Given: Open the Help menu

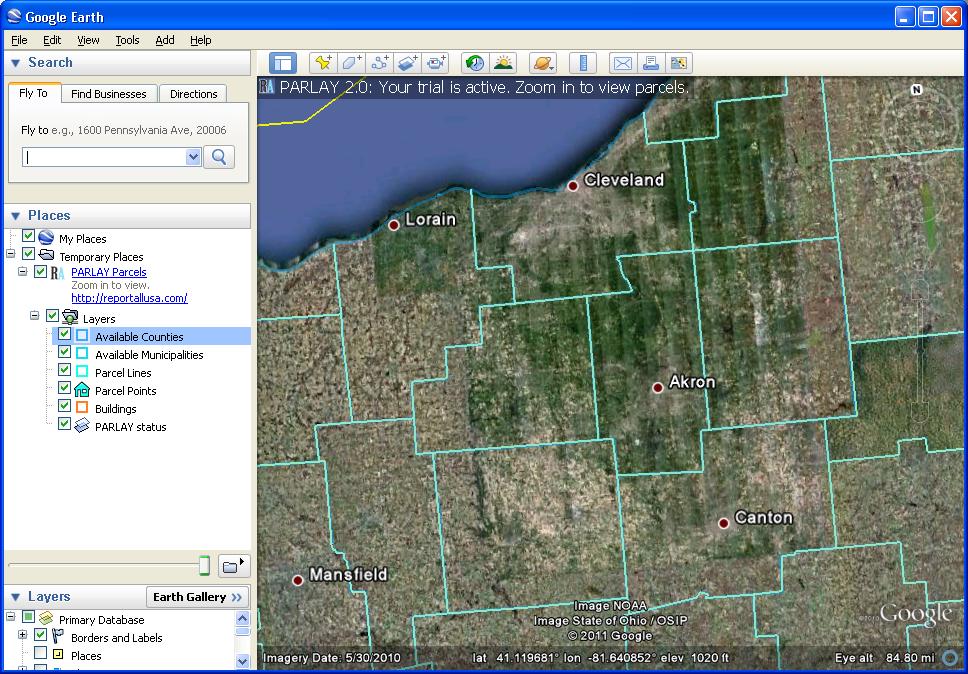Looking at the screenshot, I should click(201, 40).
